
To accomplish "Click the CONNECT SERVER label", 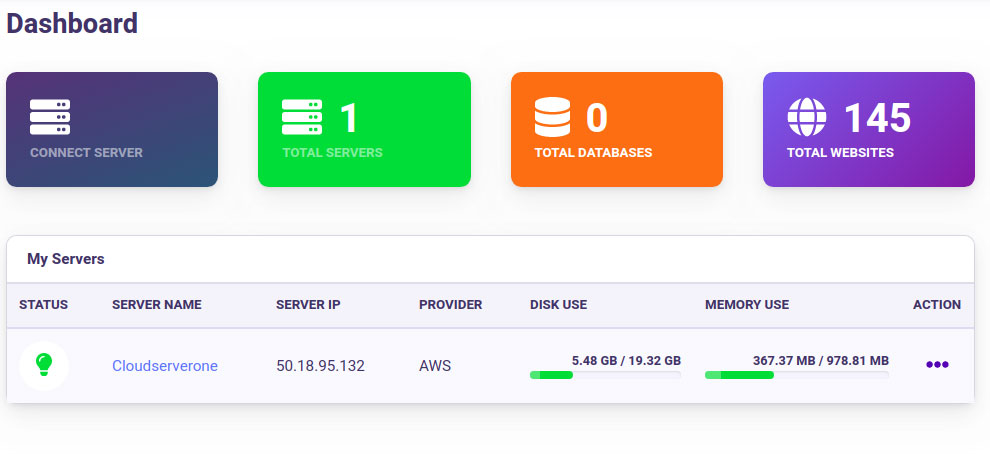I will click(86, 153).
